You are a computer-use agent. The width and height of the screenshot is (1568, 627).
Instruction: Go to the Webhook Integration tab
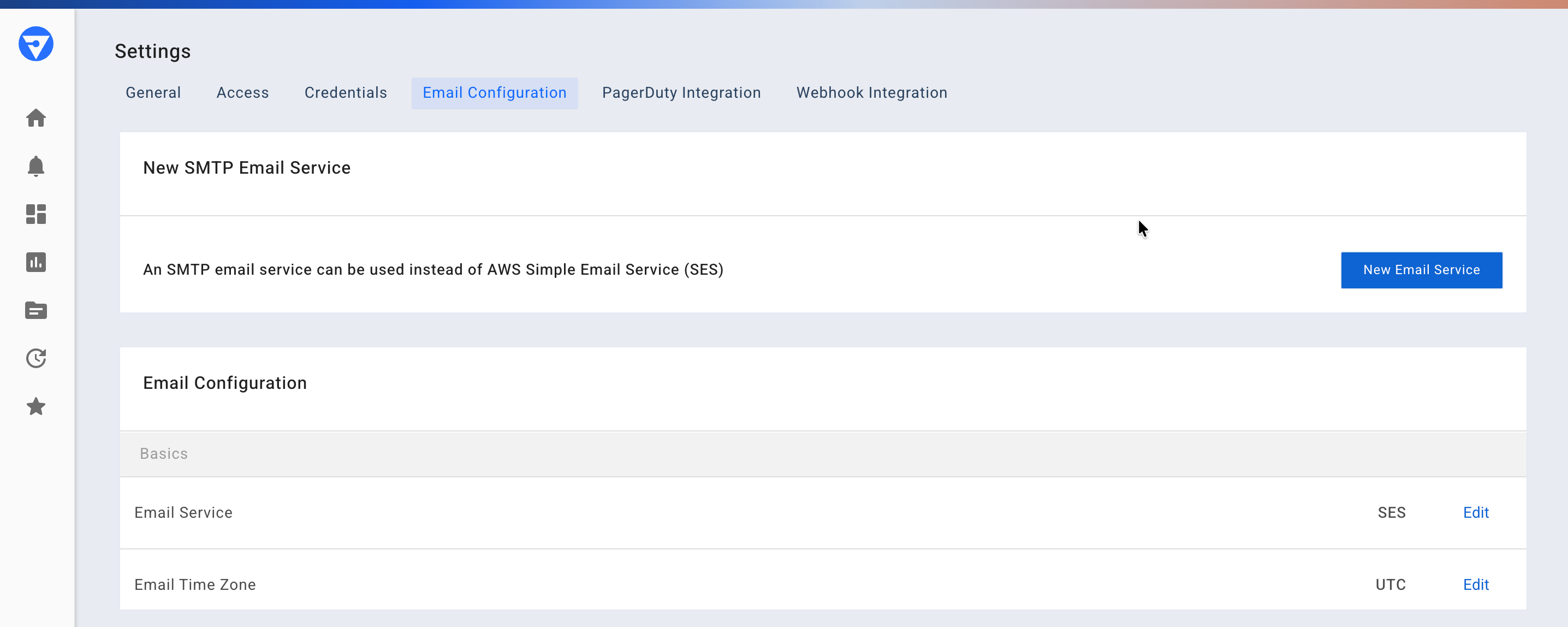(x=871, y=92)
